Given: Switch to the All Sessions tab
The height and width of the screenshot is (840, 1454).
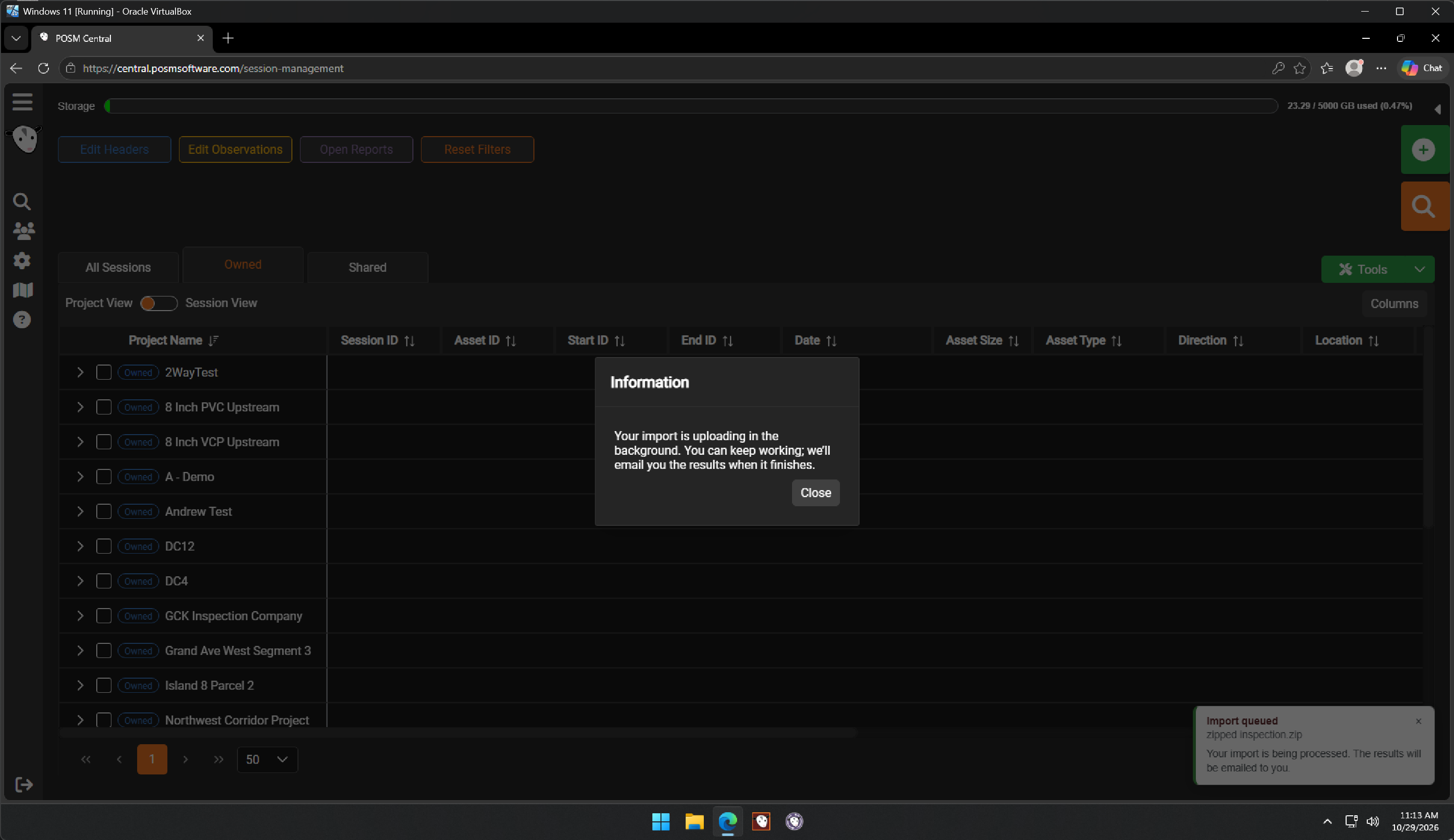Looking at the screenshot, I should [118, 267].
